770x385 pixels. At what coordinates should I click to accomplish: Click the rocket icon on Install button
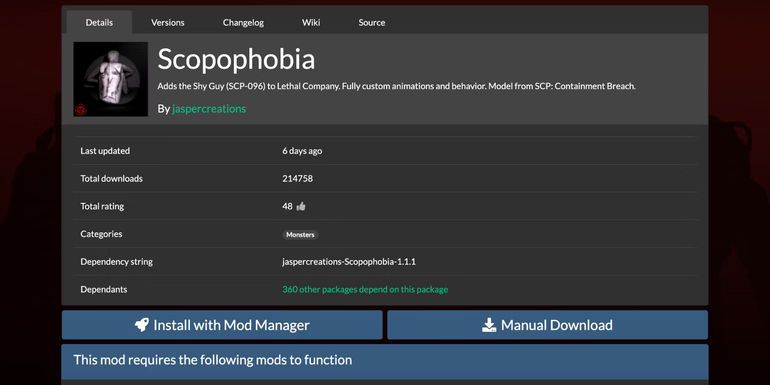[x=142, y=325]
